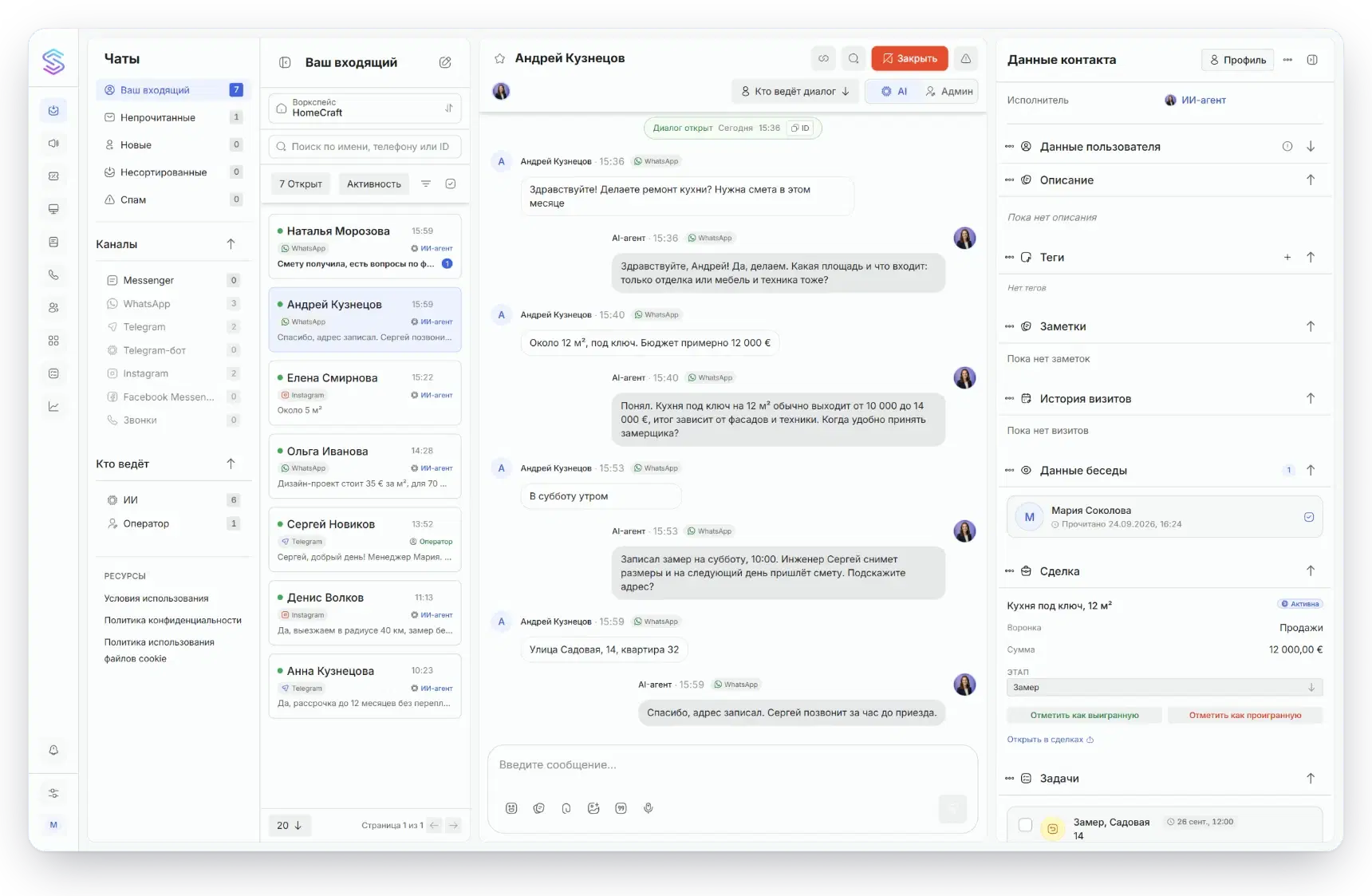Click the paperclip attachment icon
The height and width of the screenshot is (896, 1372).
click(x=566, y=808)
